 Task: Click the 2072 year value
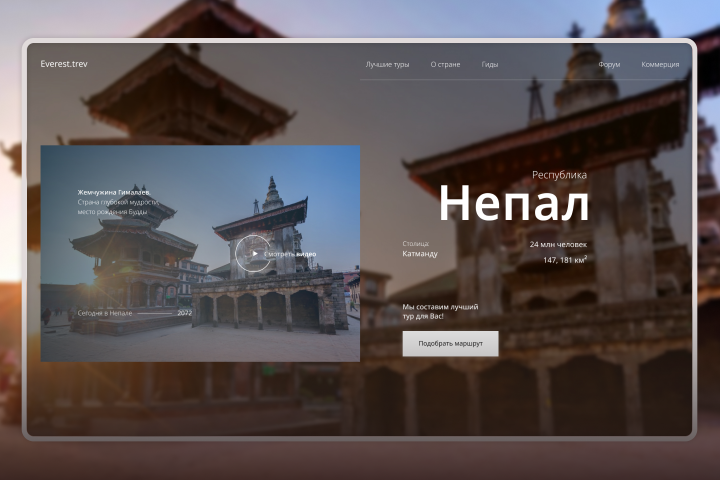click(x=184, y=313)
